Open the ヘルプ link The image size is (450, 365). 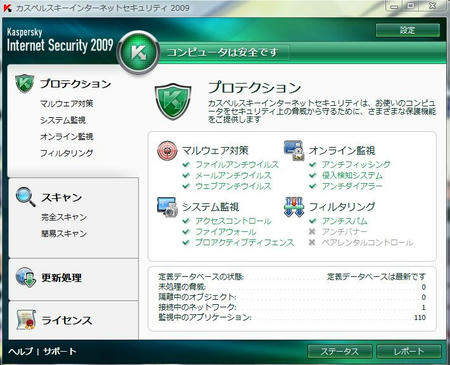[21, 351]
